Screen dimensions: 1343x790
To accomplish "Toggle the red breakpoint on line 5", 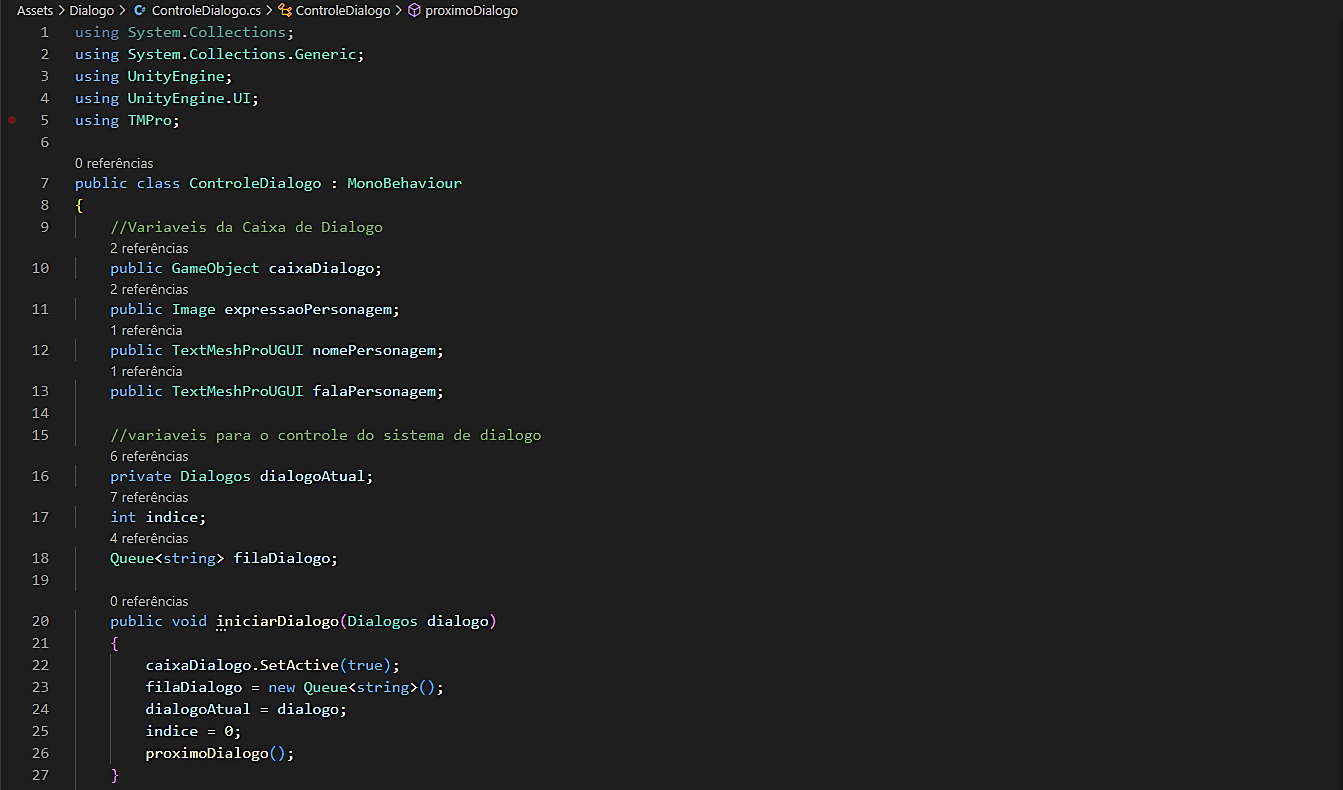I will (x=13, y=120).
